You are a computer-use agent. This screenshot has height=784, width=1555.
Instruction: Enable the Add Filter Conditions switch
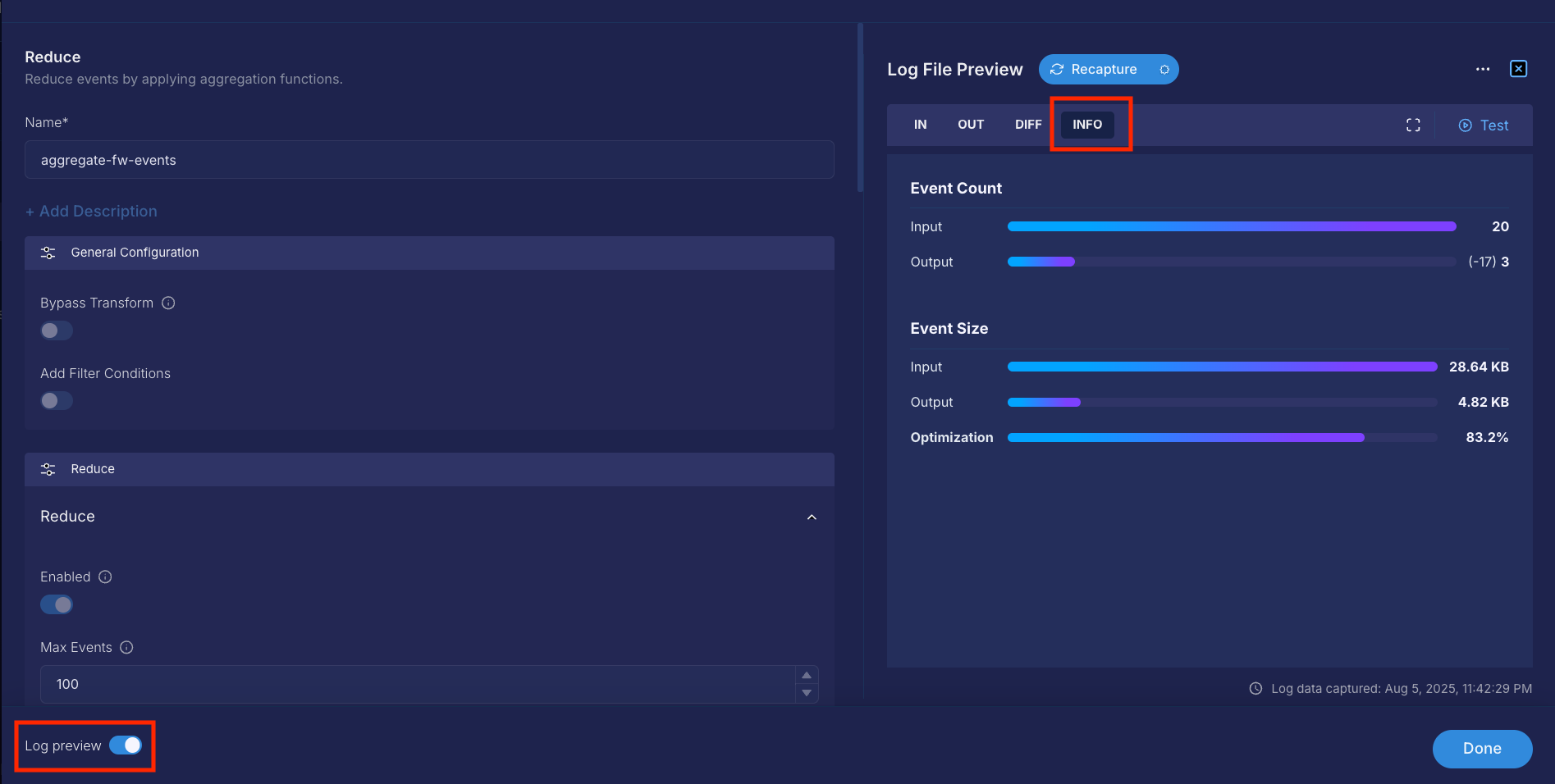pos(57,401)
